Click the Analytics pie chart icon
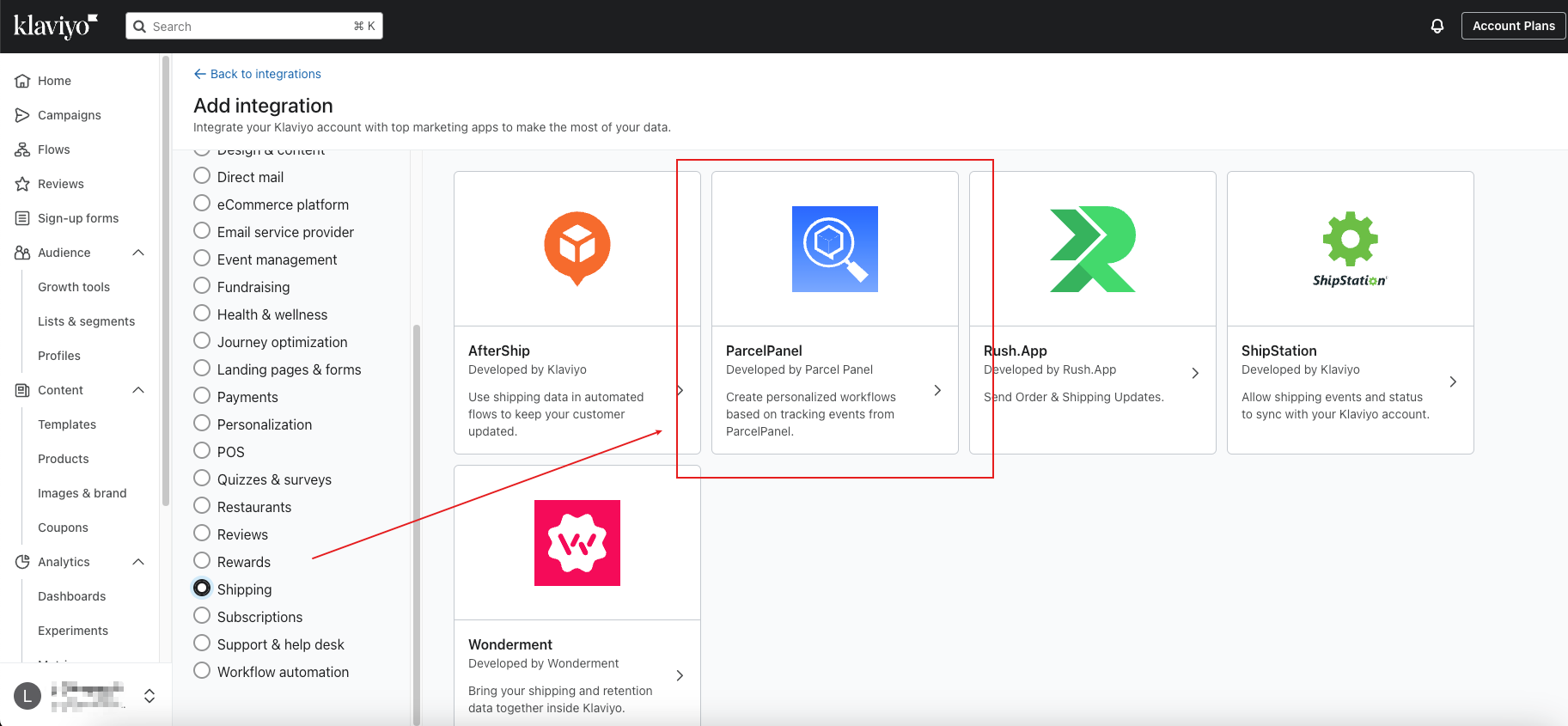Image resolution: width=1568 pixels, height=726 pixels. pos(22,562)
